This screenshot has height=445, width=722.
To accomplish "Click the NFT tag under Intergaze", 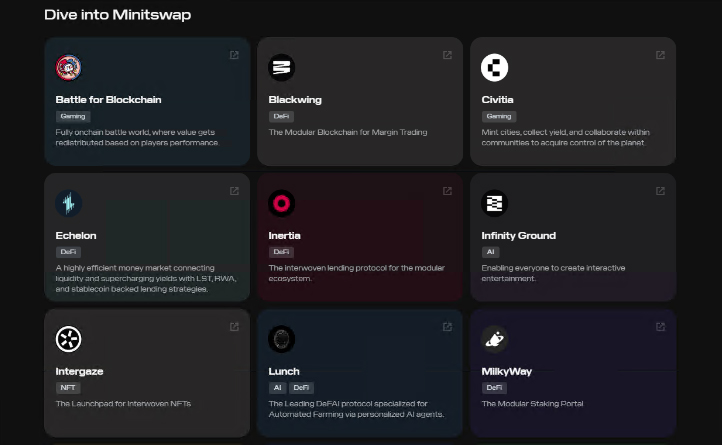I will coord(67,387).
